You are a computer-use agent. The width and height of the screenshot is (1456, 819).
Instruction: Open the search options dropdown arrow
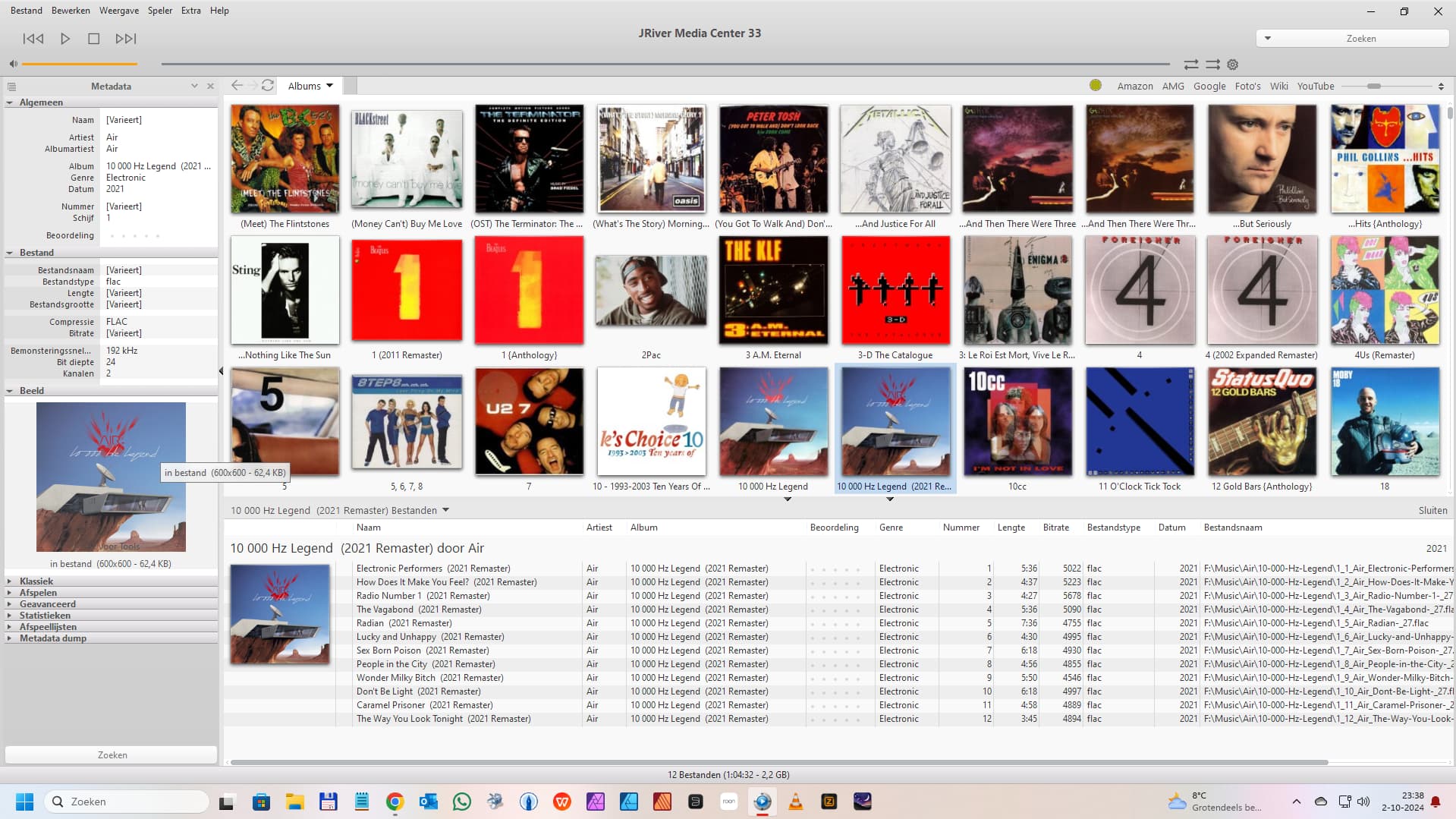pos(1267,38)
